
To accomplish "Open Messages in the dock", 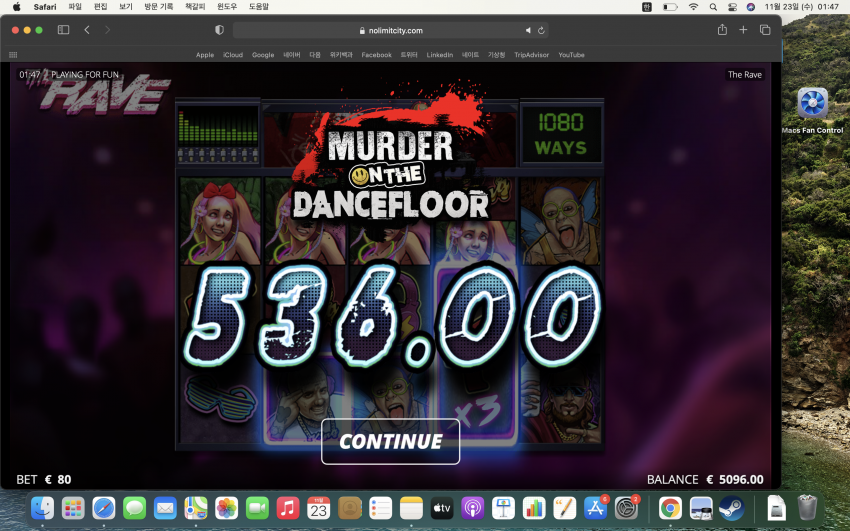I will 134,508.
